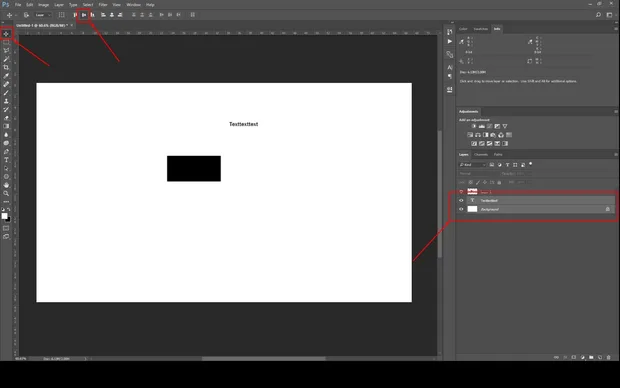Open the Filter menu
620x388 pixels.
point(103,5)
